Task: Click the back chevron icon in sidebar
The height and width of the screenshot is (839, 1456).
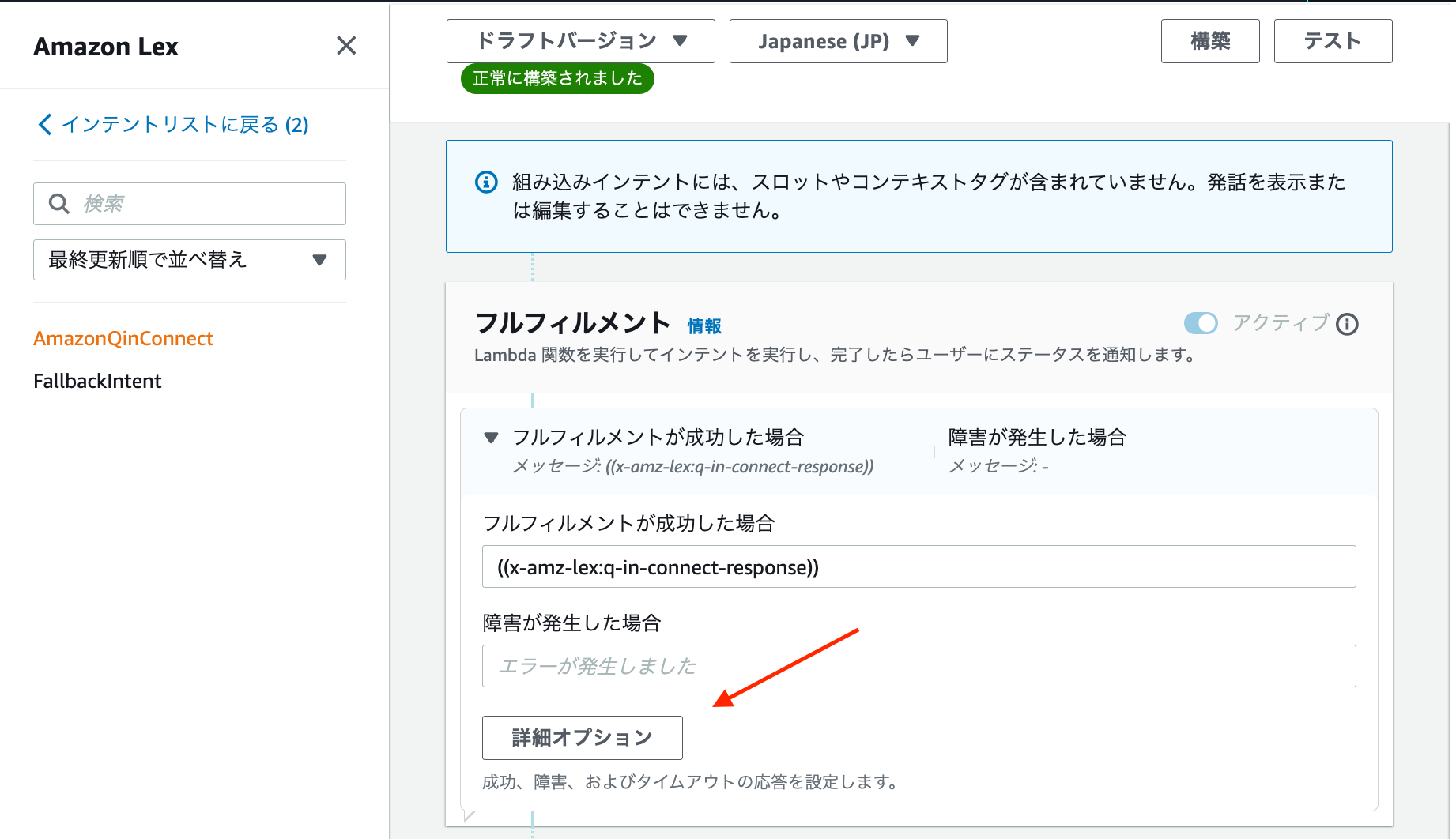Action: pyautogui.click(x=45, y=125)
